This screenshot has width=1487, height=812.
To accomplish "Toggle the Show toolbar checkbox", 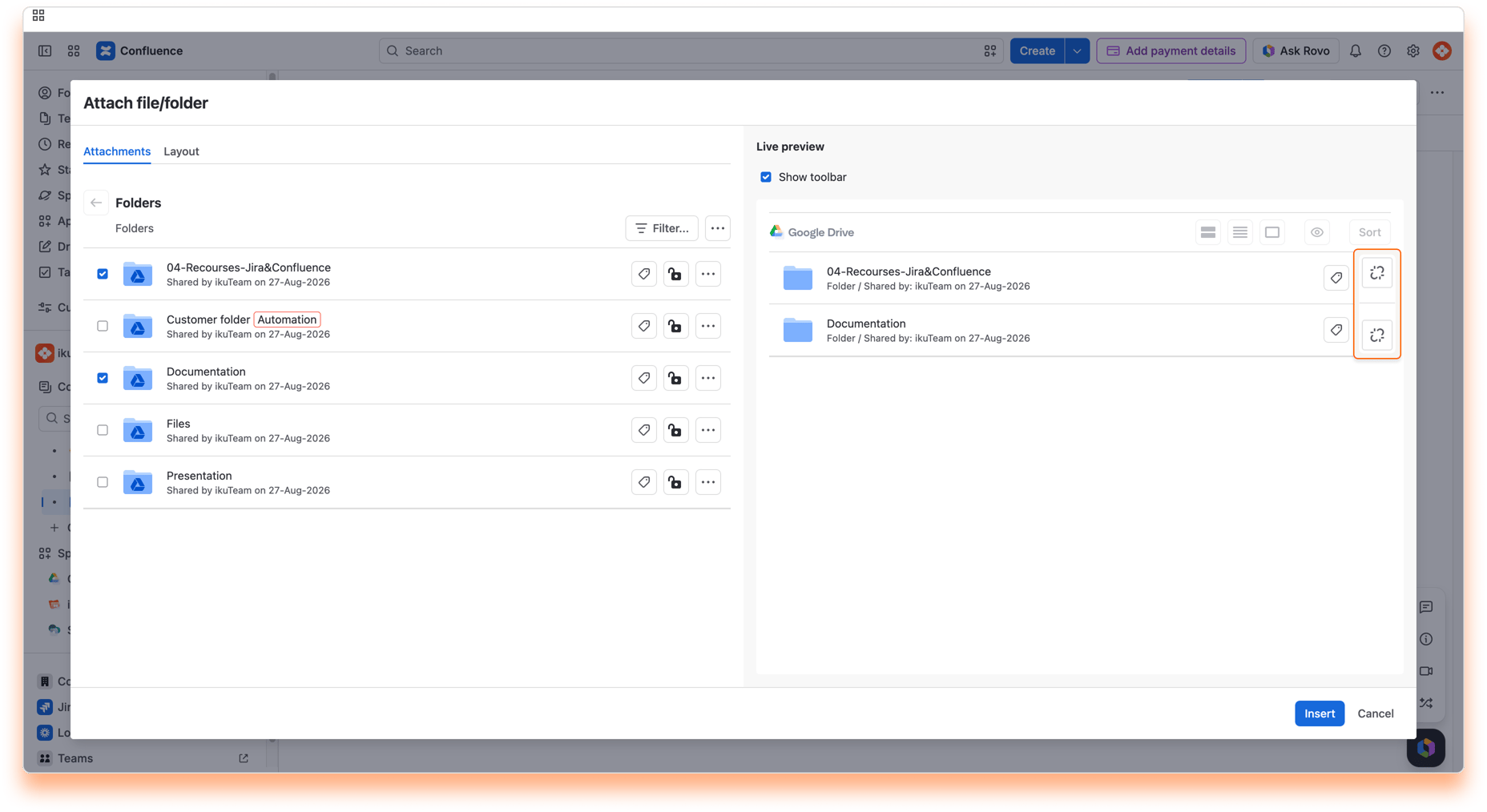I will 766,177.
